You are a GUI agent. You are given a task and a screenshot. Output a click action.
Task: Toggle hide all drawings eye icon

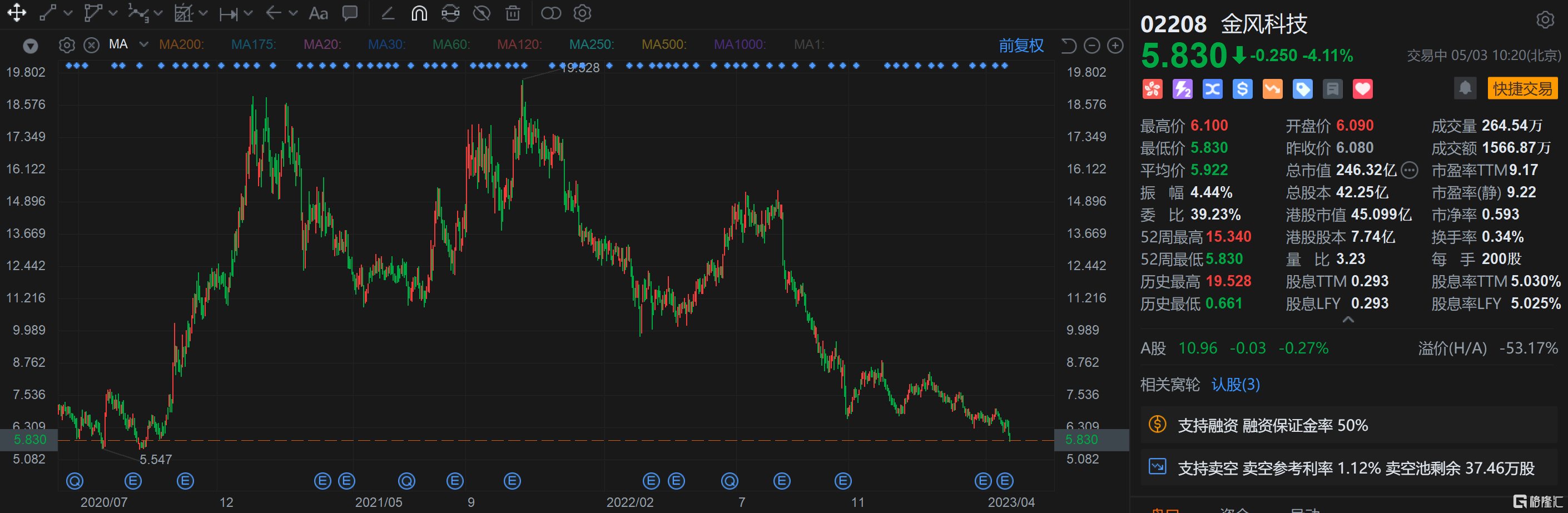[482, 13]
